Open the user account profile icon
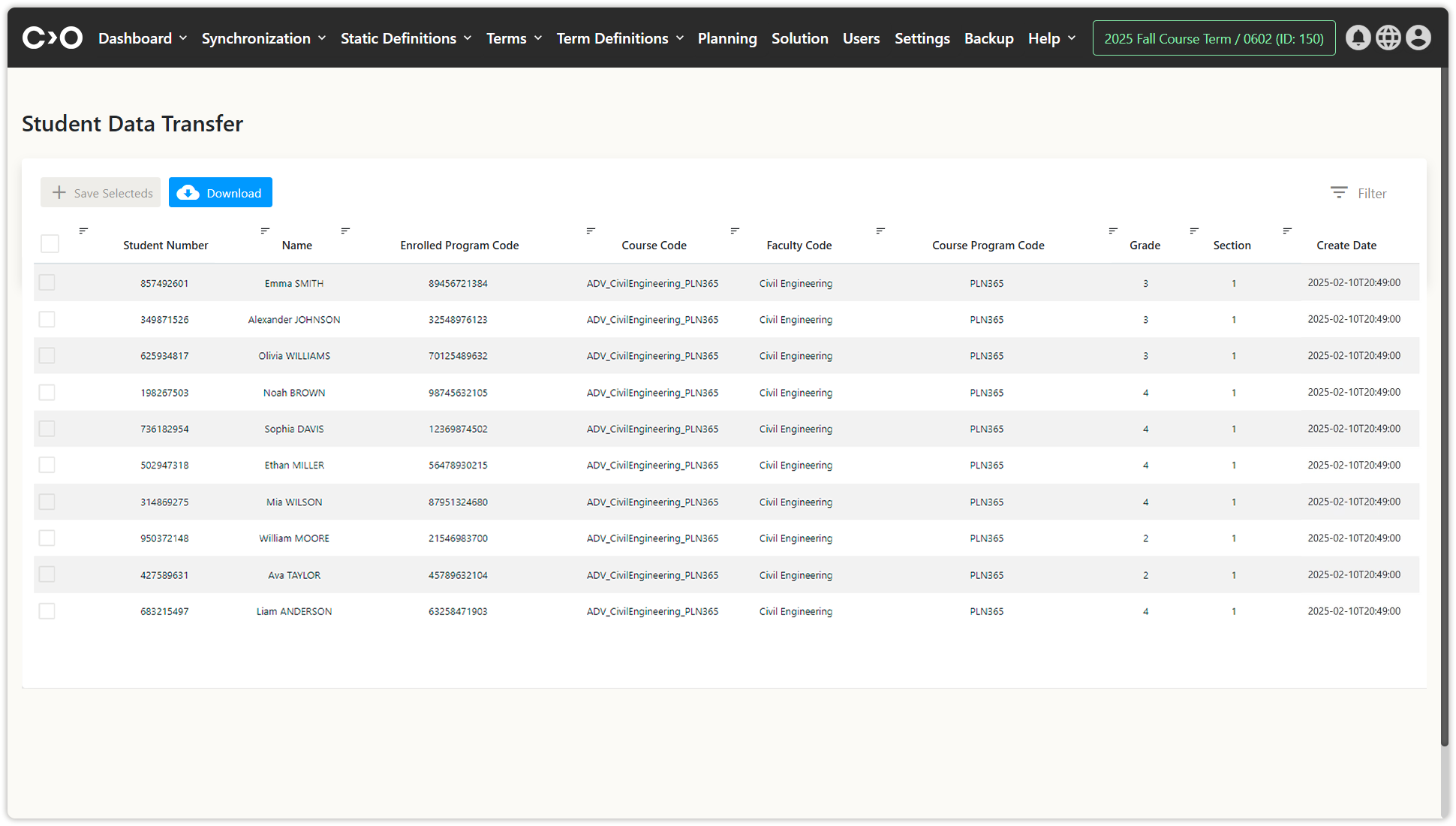This screenshot has width=1456, height=826. 1418,38
